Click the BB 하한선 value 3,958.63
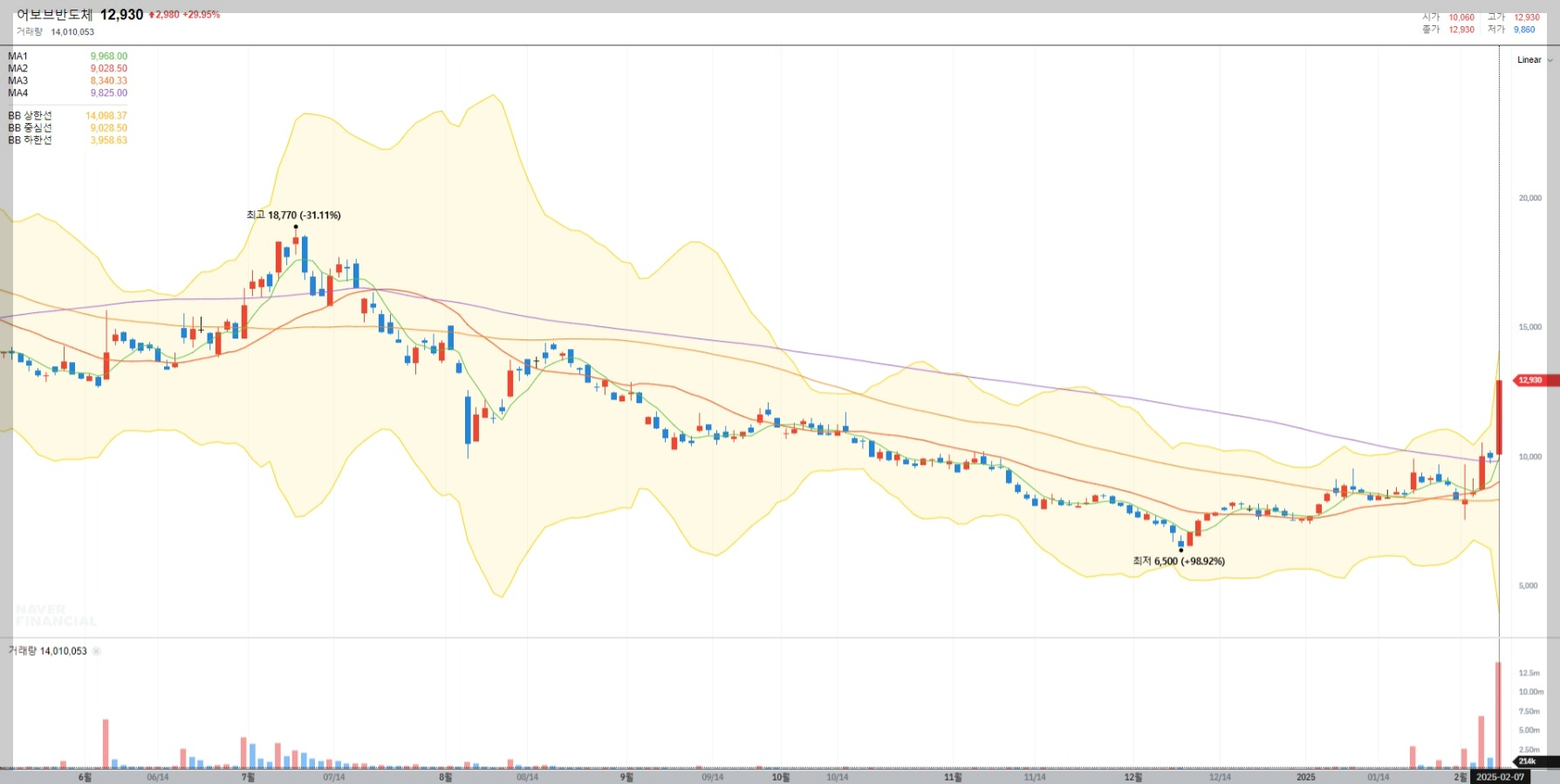The width and height of the screenshot is (1560, 784). tap(109, 140)
